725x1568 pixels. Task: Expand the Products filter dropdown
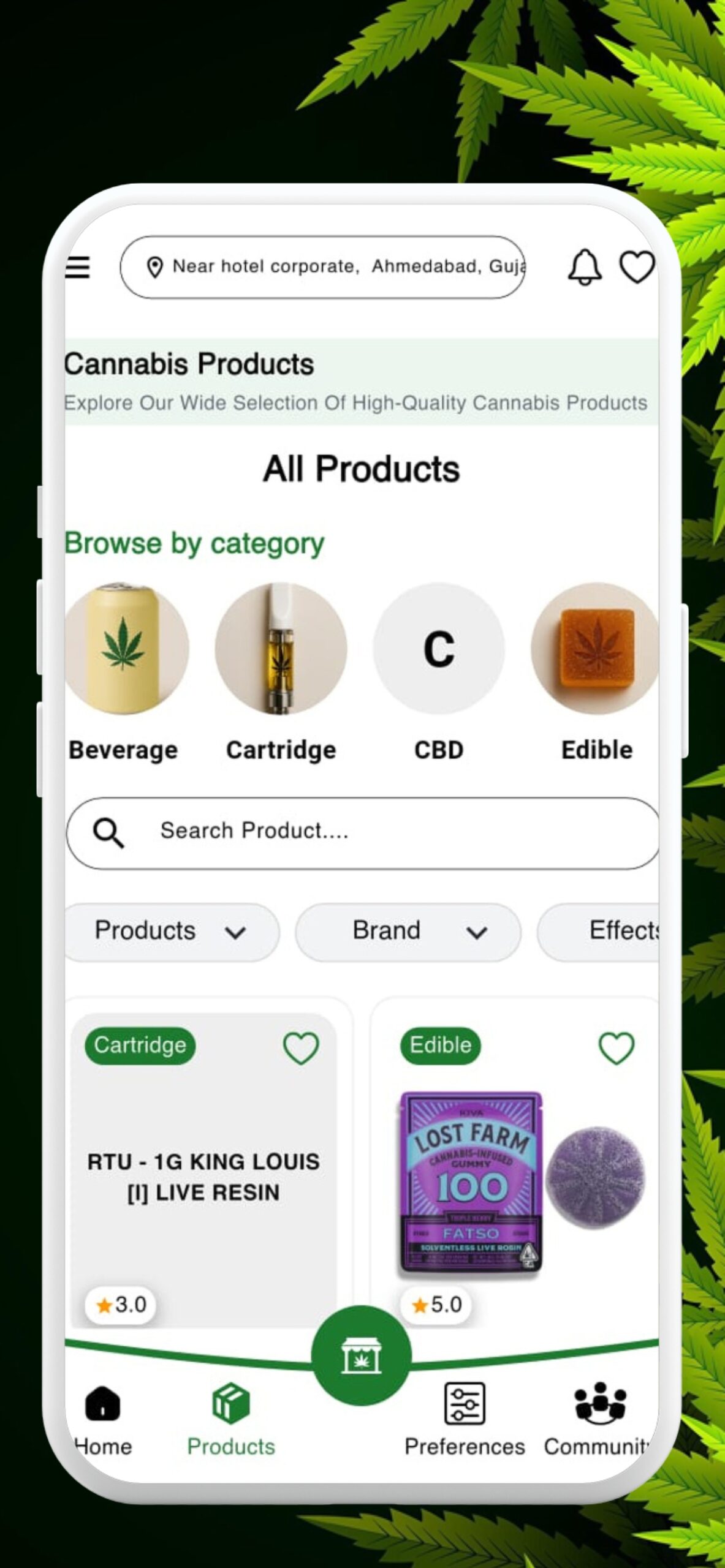coord(172,932)
